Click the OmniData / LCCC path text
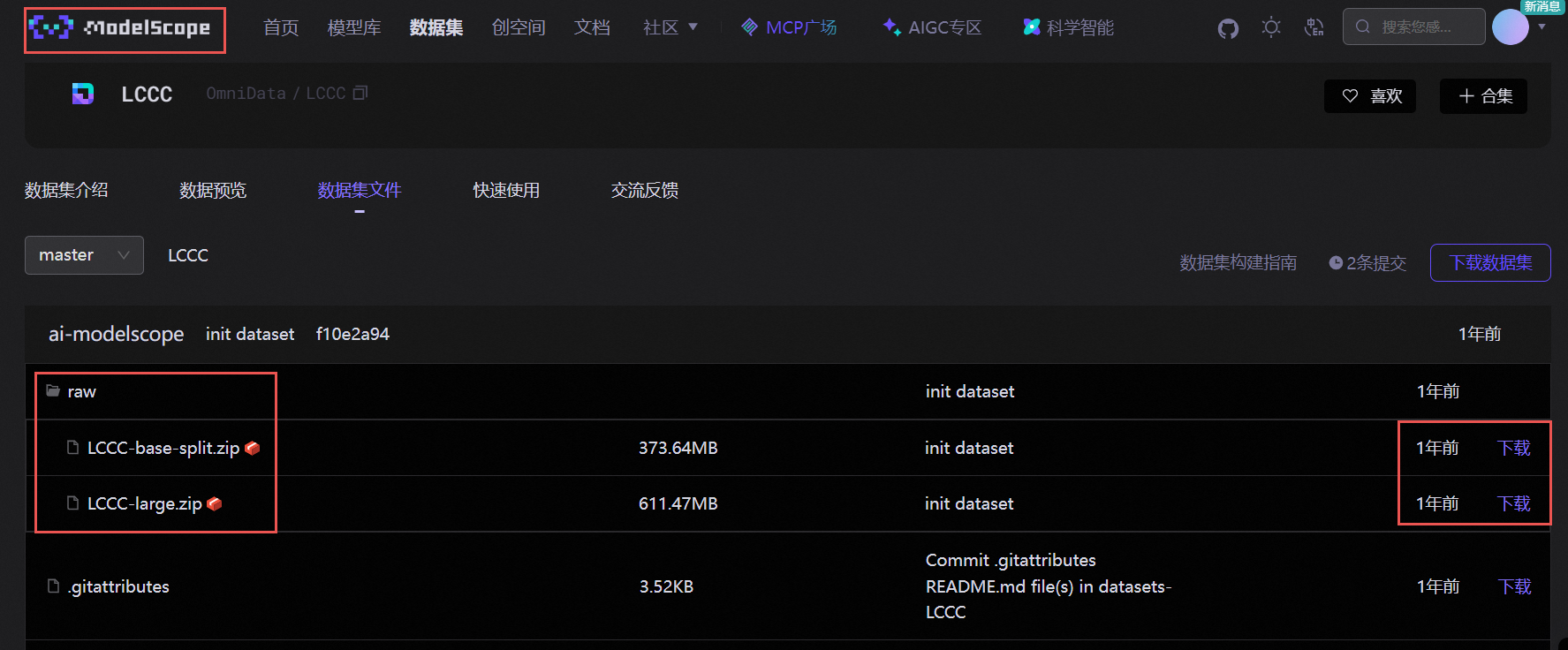Image resolution: width=1568 pixels, height=650 pixels. 276,93
